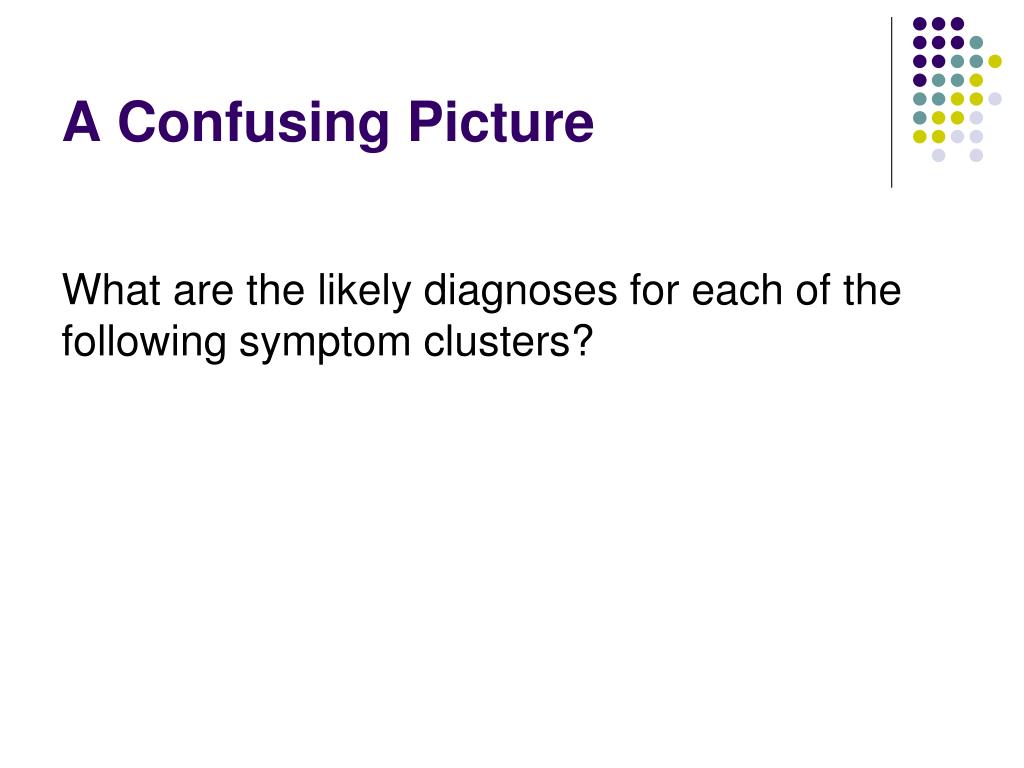This screenshot has height=768, width=1024.
Task: Click the word 'clusters?' ending the question
Action: click(508, 341)
